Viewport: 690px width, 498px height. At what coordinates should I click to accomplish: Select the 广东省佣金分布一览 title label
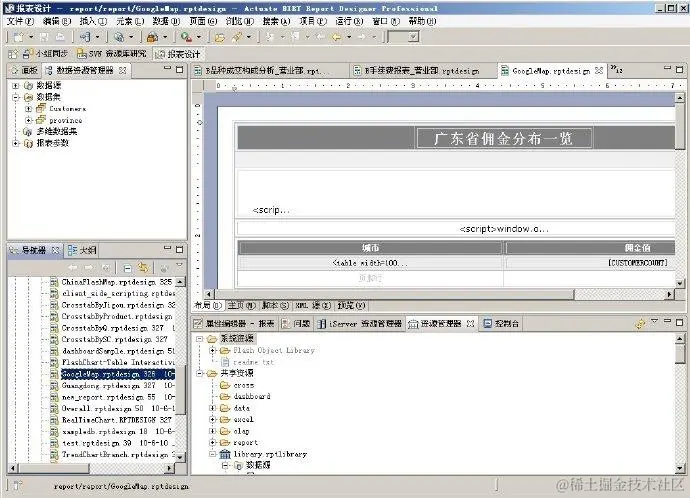point(504,139)
